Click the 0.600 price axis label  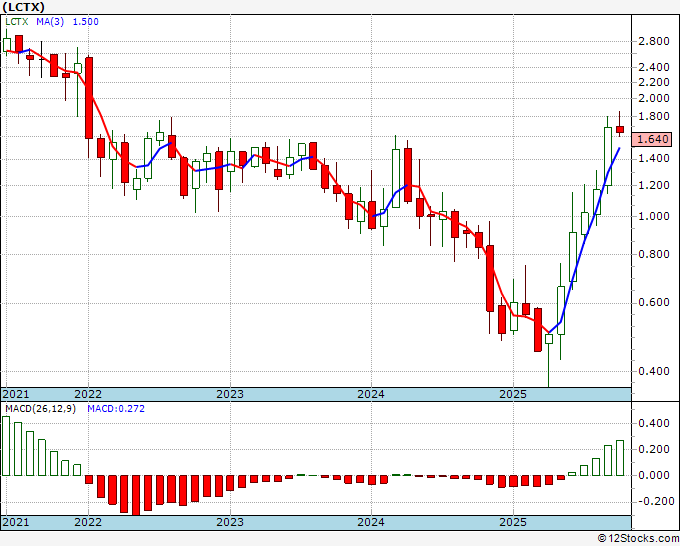(x=654, y=302)
